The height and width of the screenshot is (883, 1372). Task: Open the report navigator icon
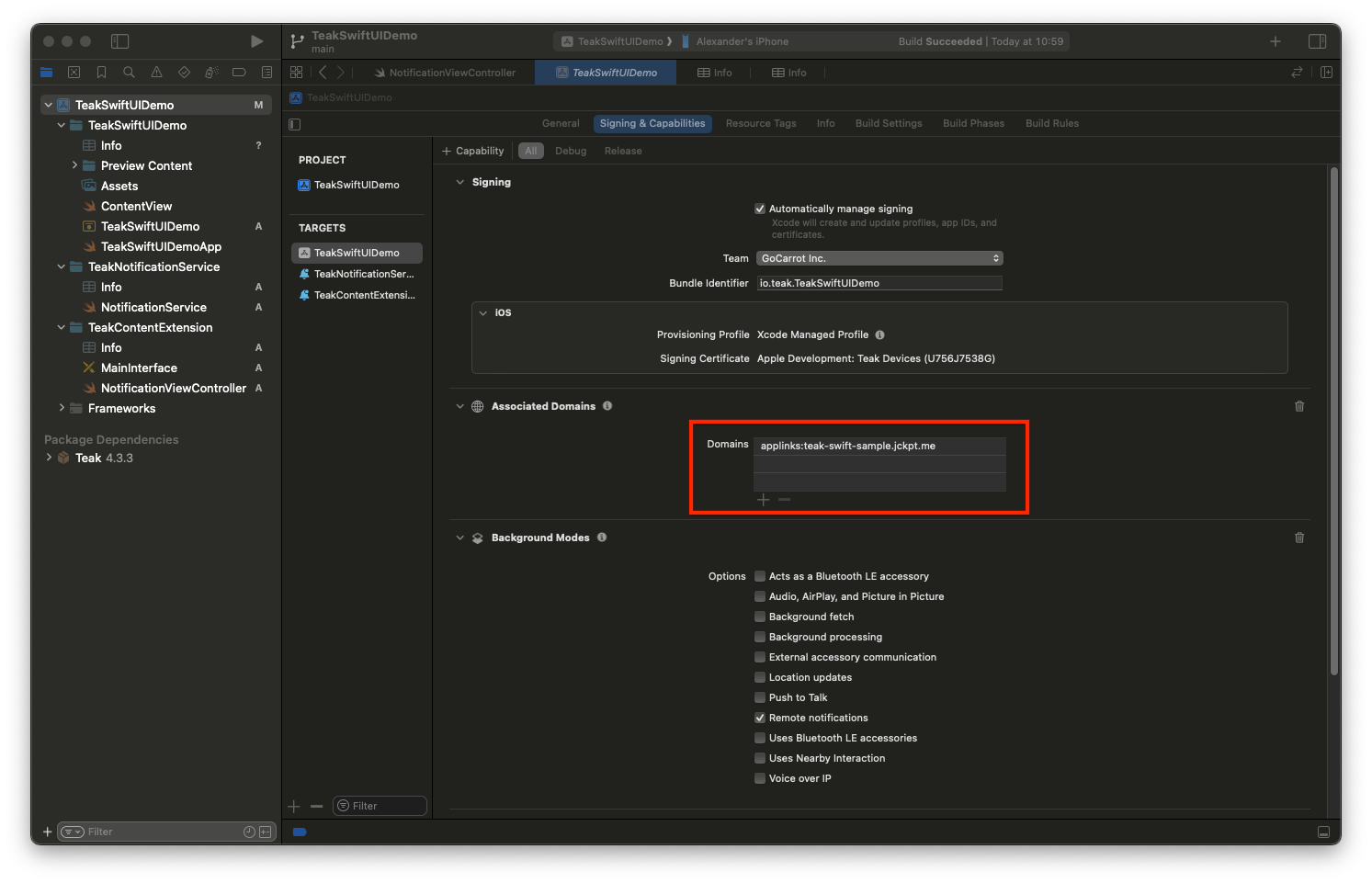click(266, 73)
